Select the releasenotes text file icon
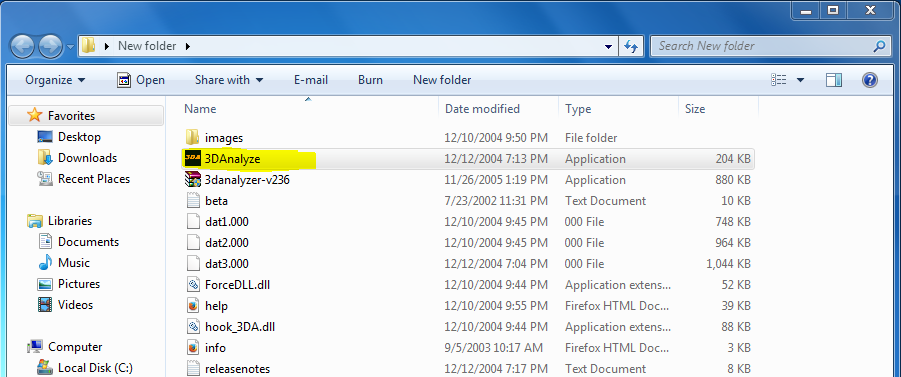 pos(193,368)
